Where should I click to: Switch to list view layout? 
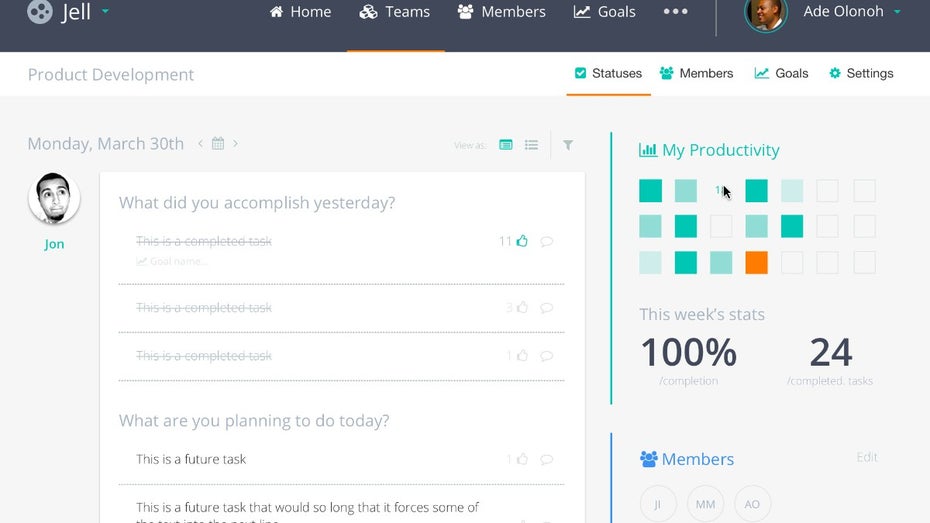click(x=531, y=145)
